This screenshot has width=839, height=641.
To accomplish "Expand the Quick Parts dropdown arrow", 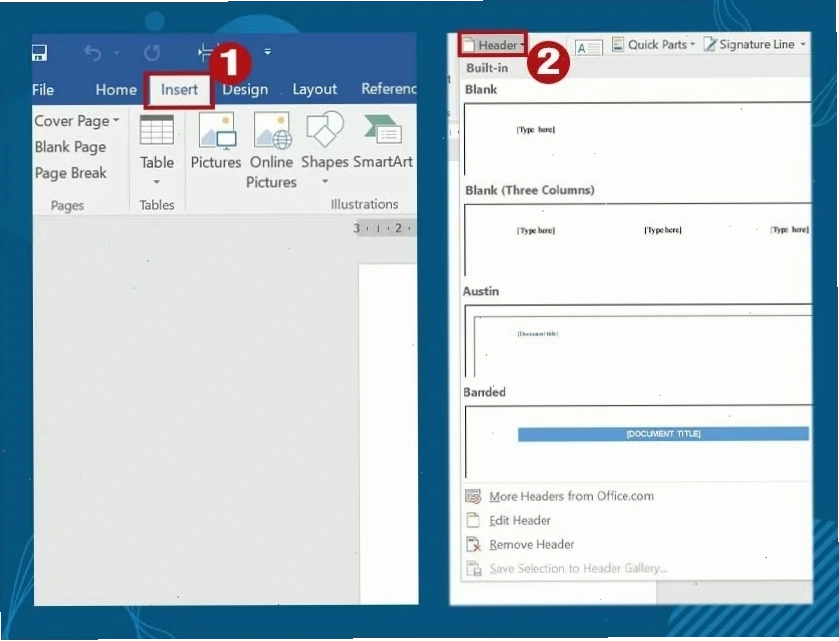I will click(x=692, y=44).
